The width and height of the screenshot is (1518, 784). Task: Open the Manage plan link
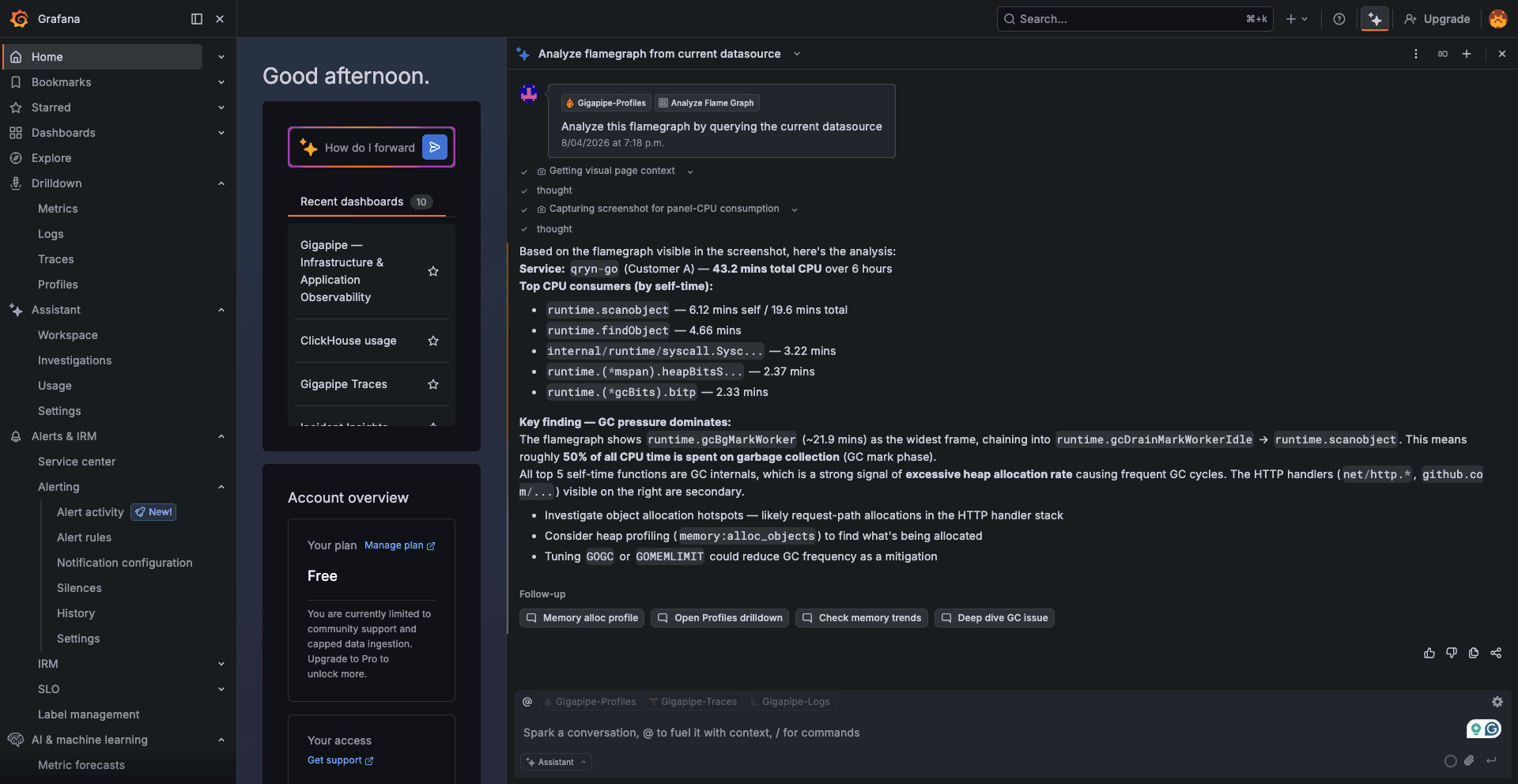(399, 545)
